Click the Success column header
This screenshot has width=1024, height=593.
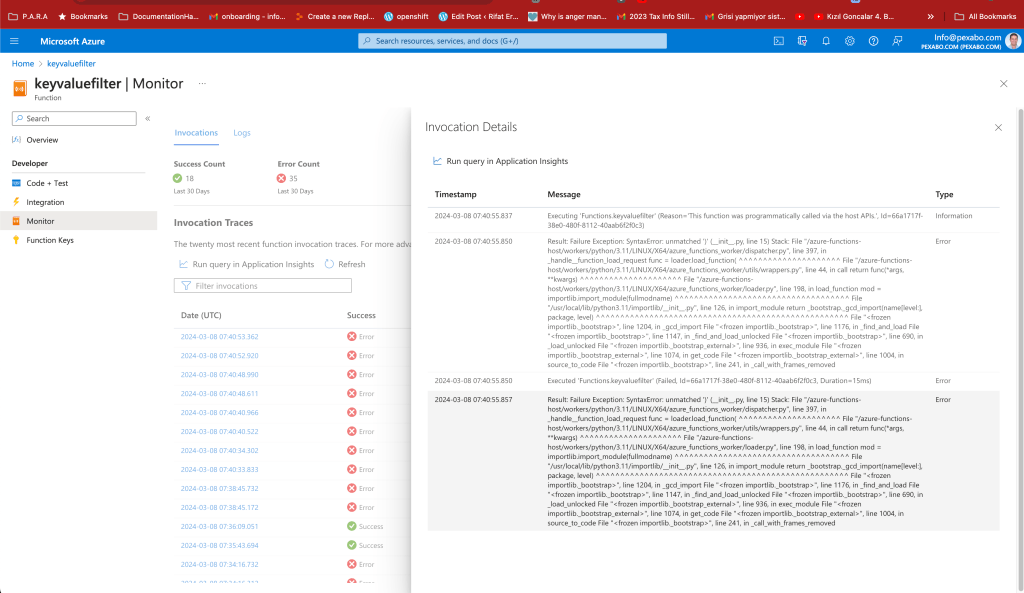click(361, 315)
